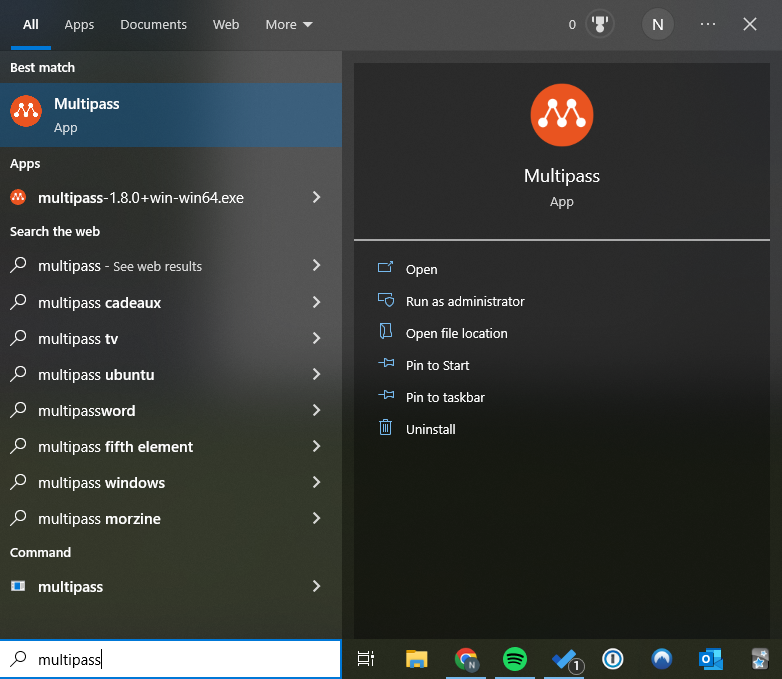
Task: Launch NordVPN from the taskbar
Action: (662, 659)
